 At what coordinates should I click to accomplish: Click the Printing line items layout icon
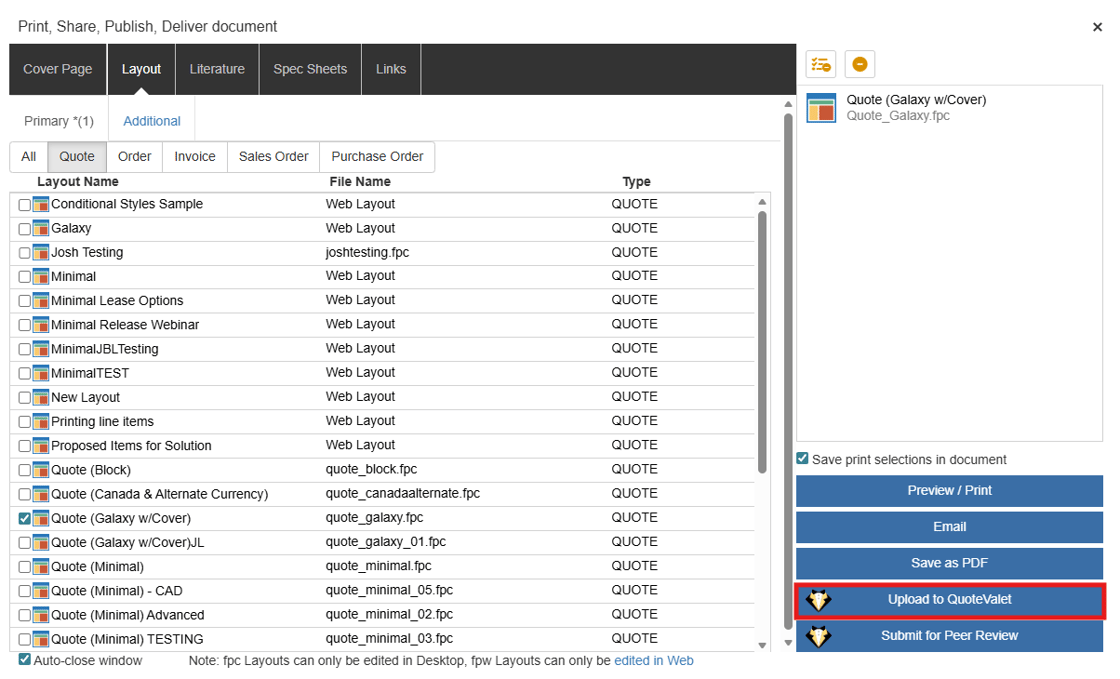(41, 422)
